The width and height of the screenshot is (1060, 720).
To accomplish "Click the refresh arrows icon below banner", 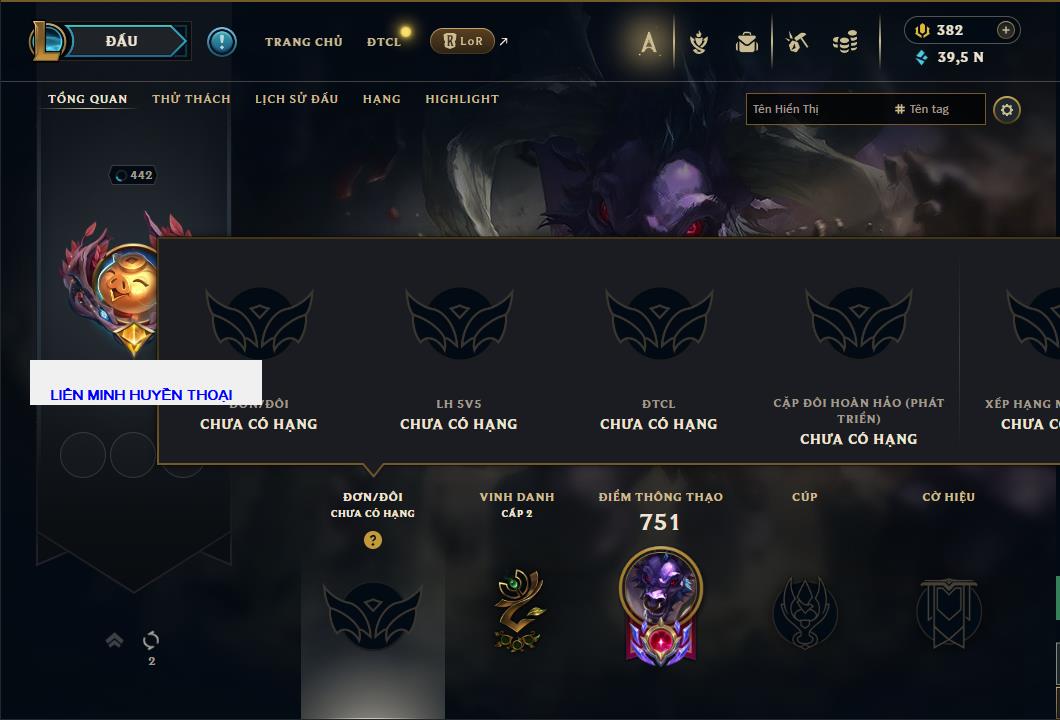I will pos(151,640).
